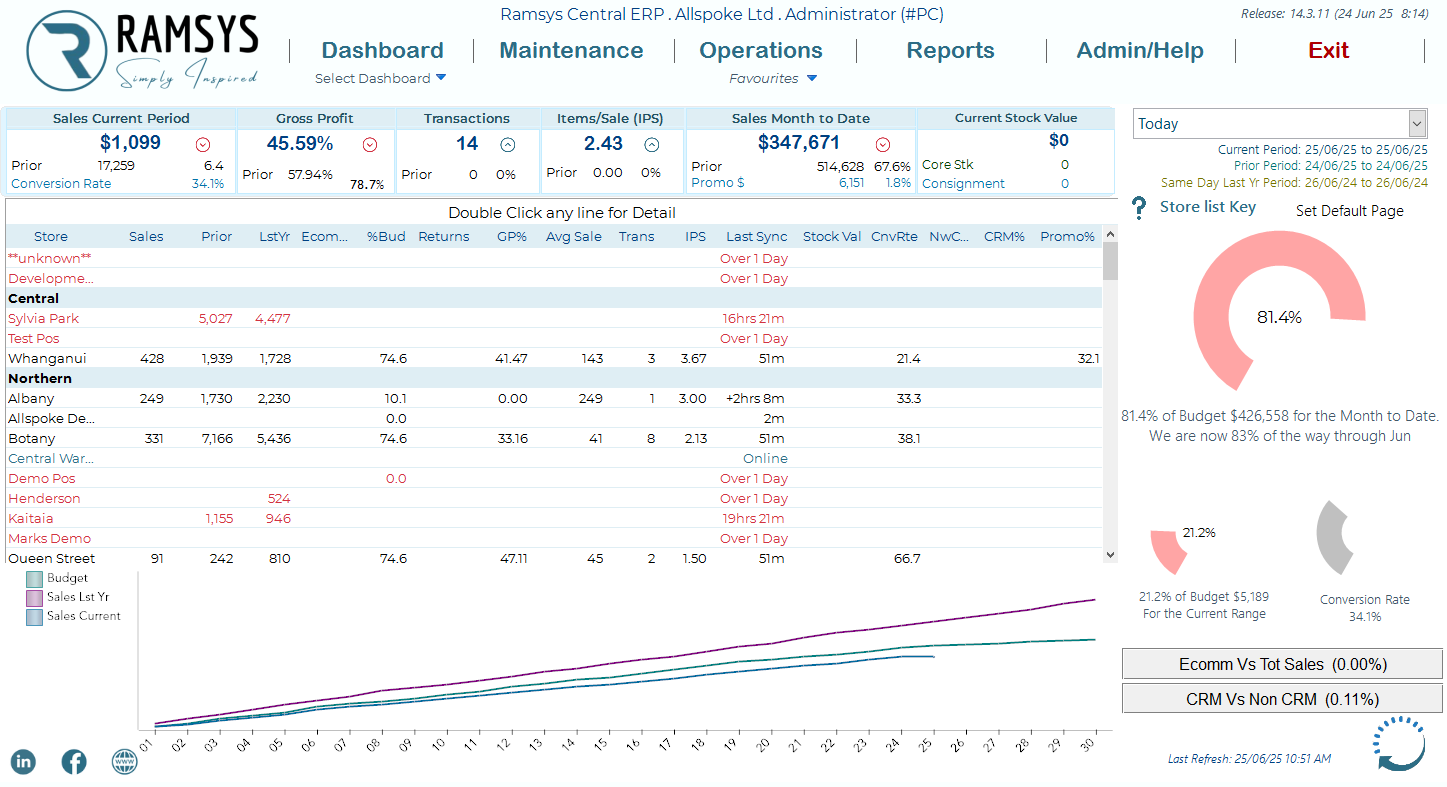Click the Promo $ link
Image resolution: width=1447 pixels, height=787 pixels.
coord(718,183)
